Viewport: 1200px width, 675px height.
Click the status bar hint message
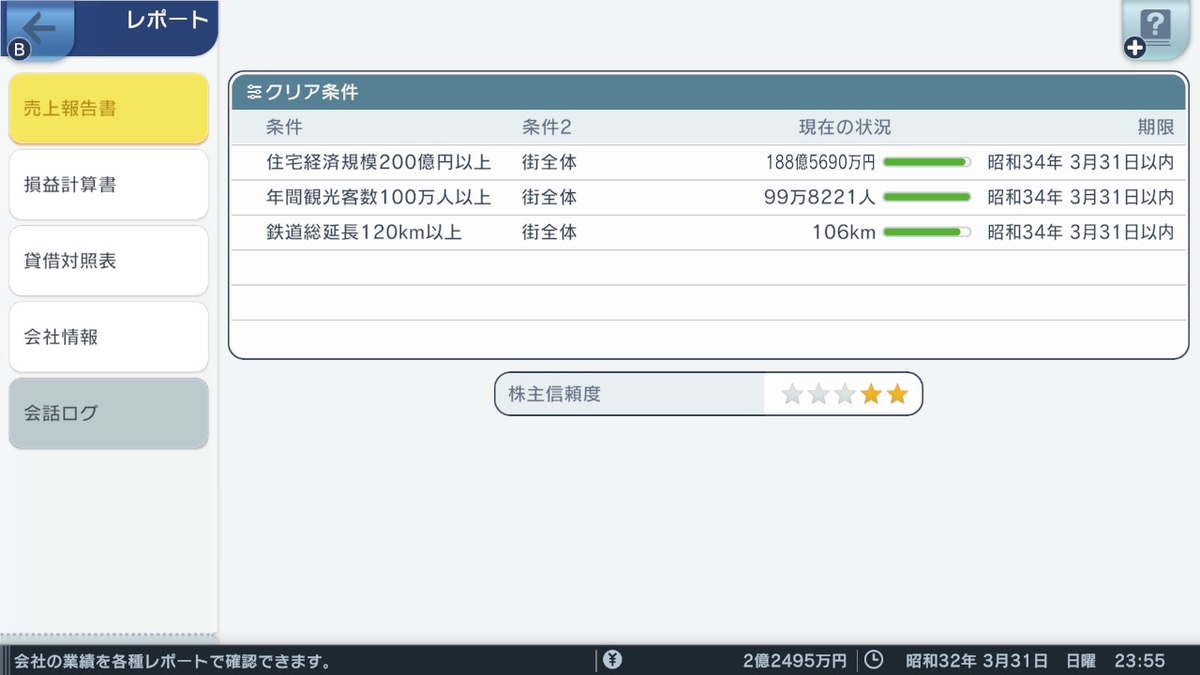173,661
